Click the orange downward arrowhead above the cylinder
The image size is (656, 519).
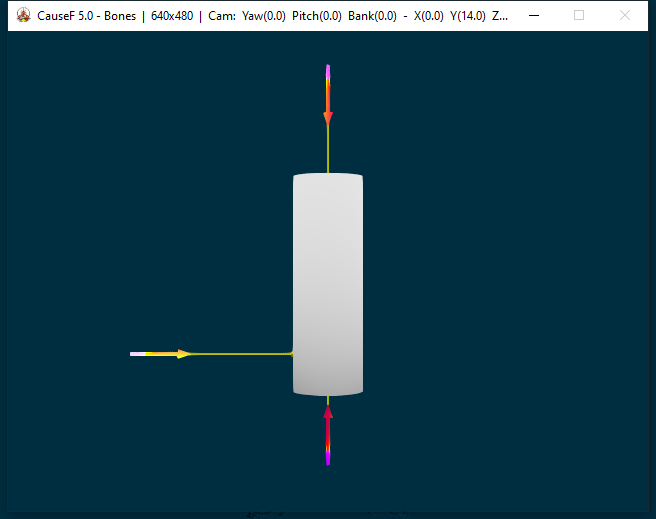pyautogui.click(x=328, y=118)
